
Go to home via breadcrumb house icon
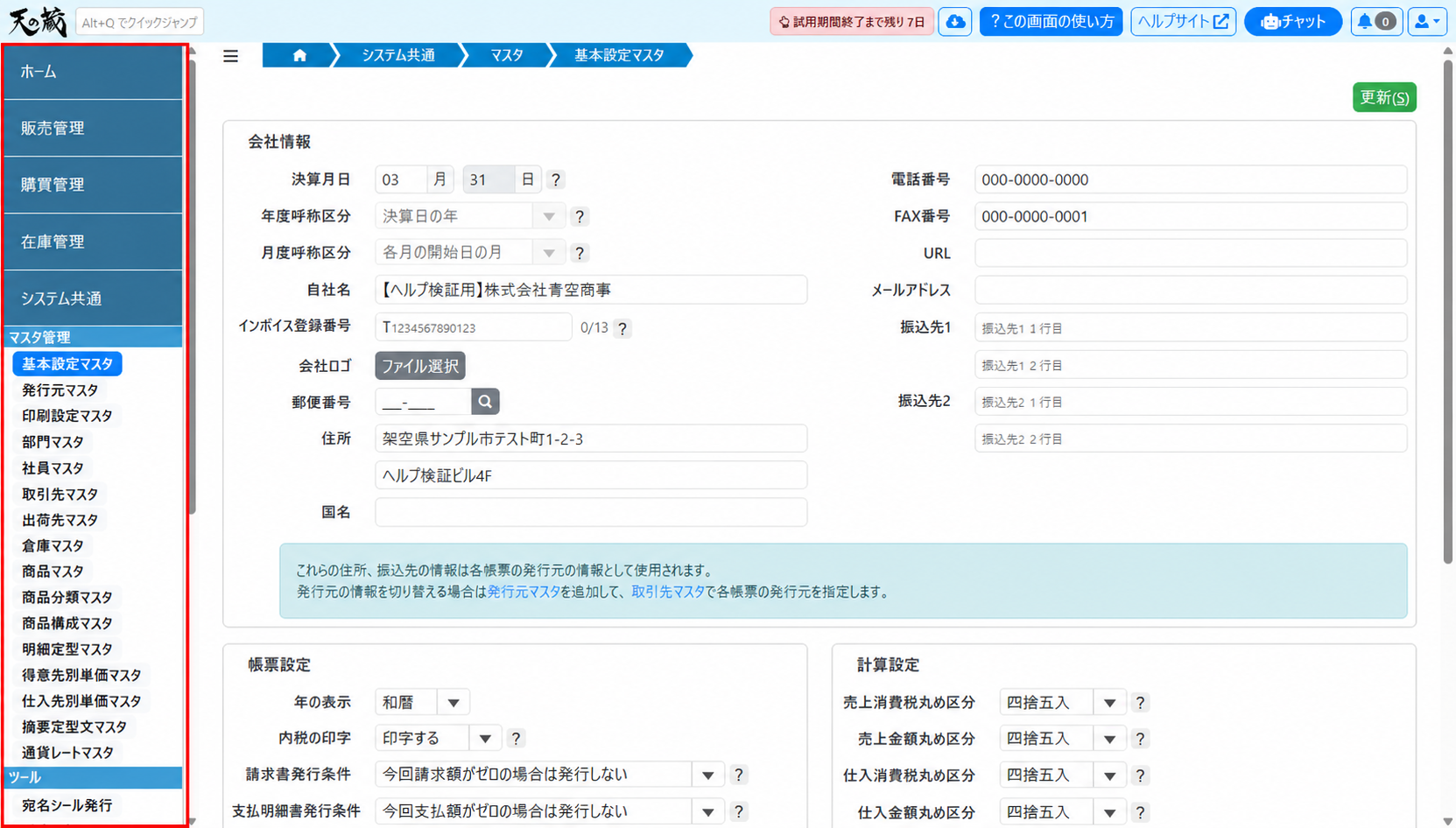click(x=299, y=55)
